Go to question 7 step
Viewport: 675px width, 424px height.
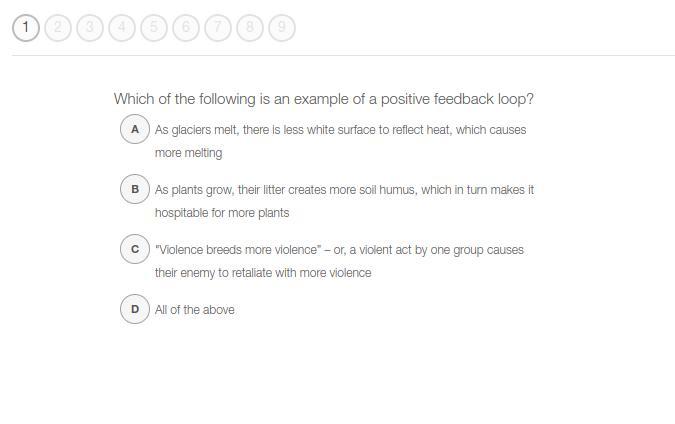pos(218,28)
